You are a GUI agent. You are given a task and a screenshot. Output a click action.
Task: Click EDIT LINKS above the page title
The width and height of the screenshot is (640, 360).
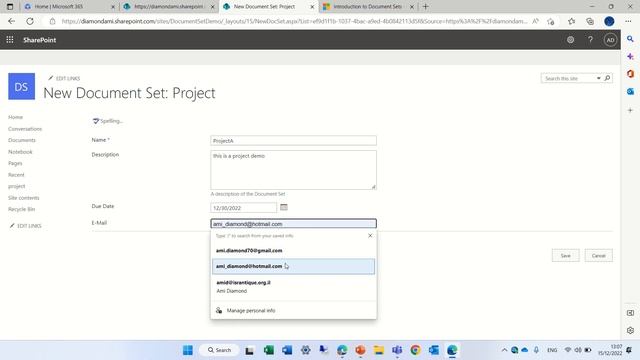coord(64,78)
